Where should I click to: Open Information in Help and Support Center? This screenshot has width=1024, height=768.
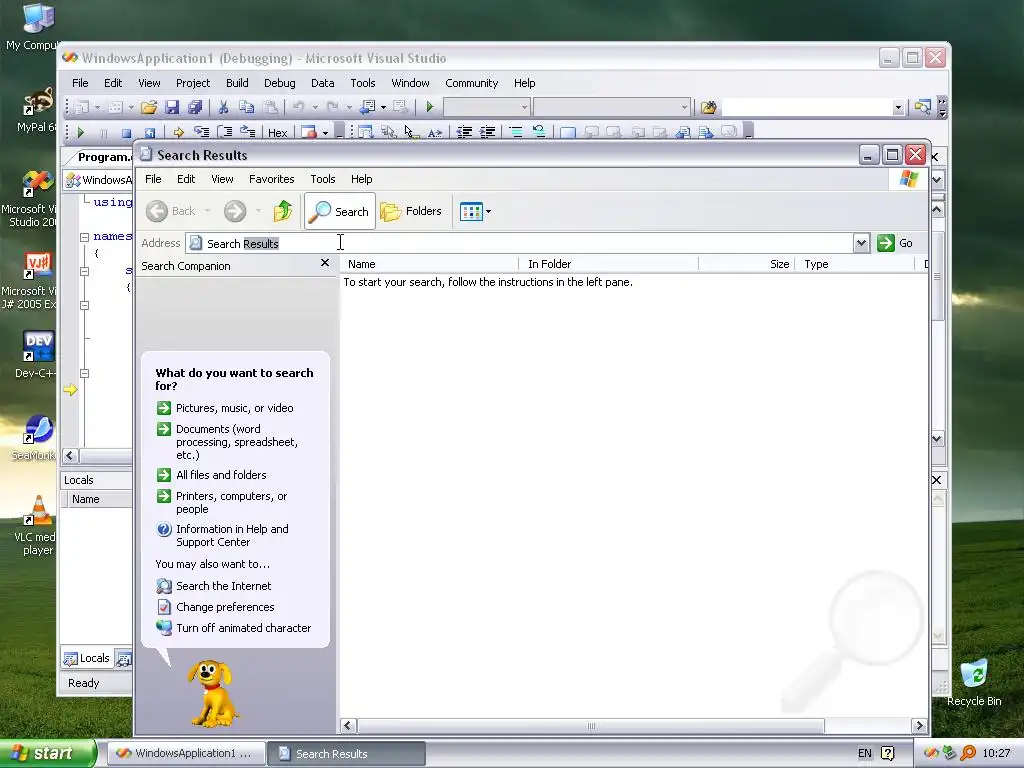[x=223, y=536]
